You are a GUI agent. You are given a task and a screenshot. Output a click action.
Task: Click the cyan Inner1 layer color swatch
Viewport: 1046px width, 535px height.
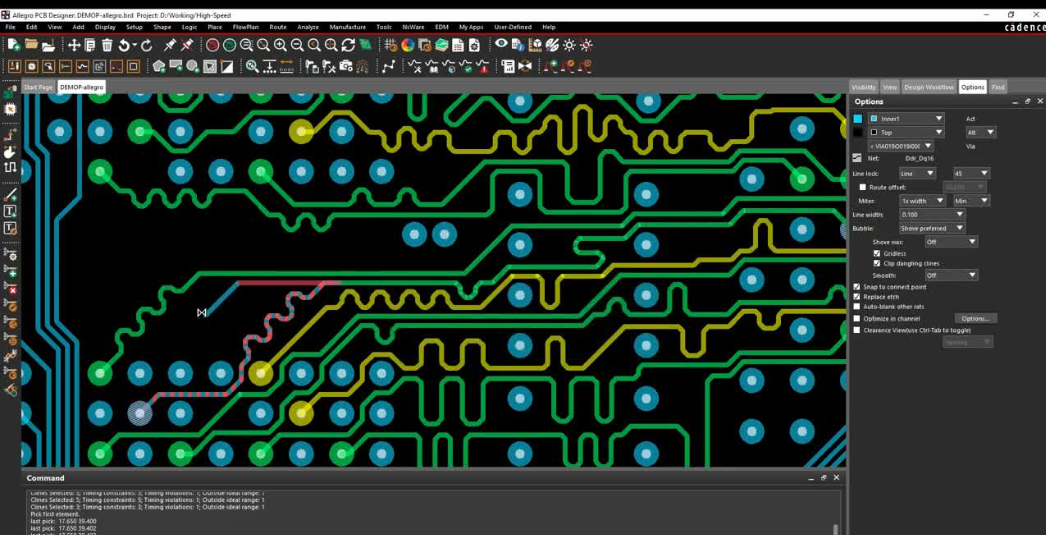857,118
